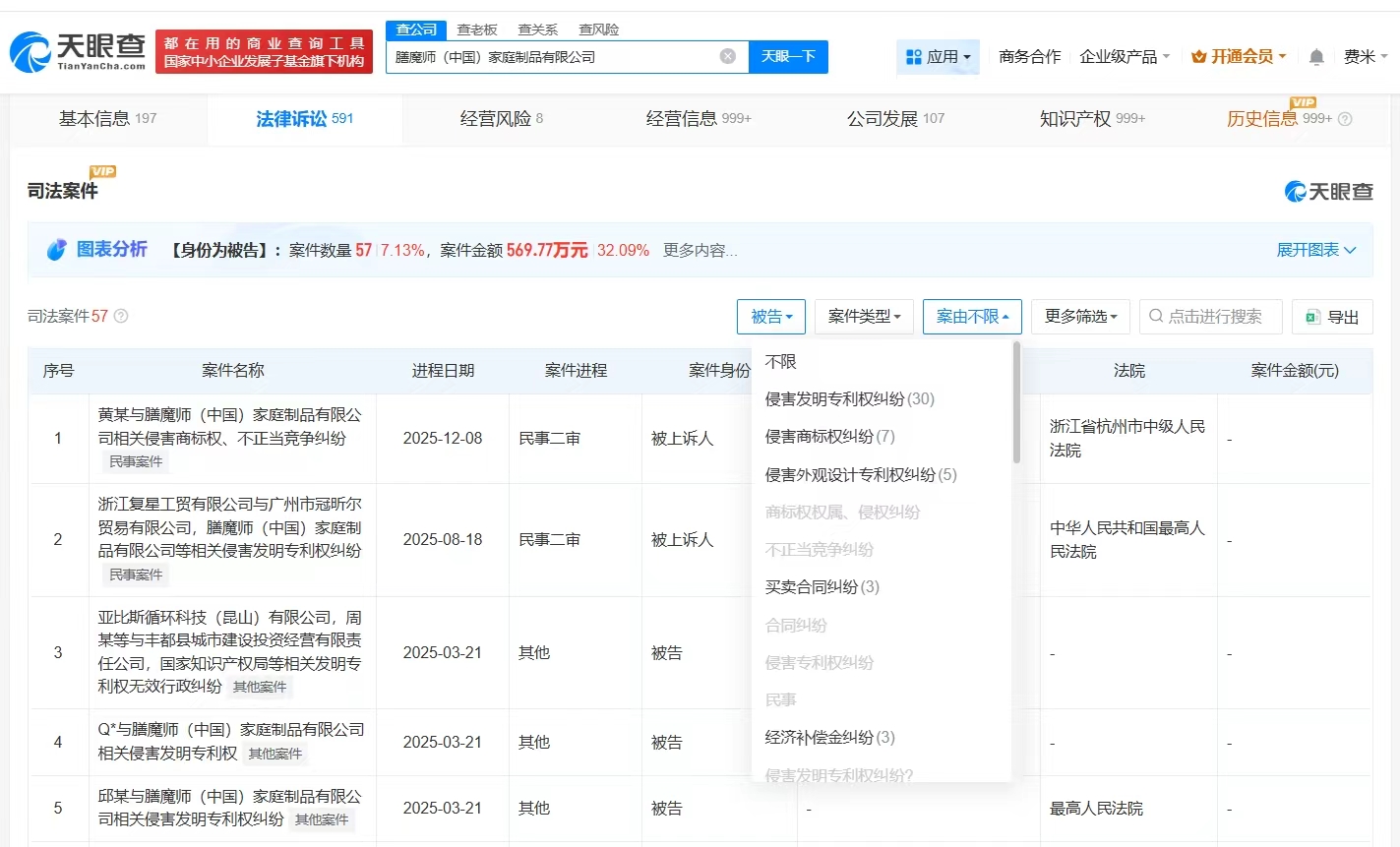Click the 法院 column header
The width and height of the screenshot is (1400, 847).
tap(1129, 371)
